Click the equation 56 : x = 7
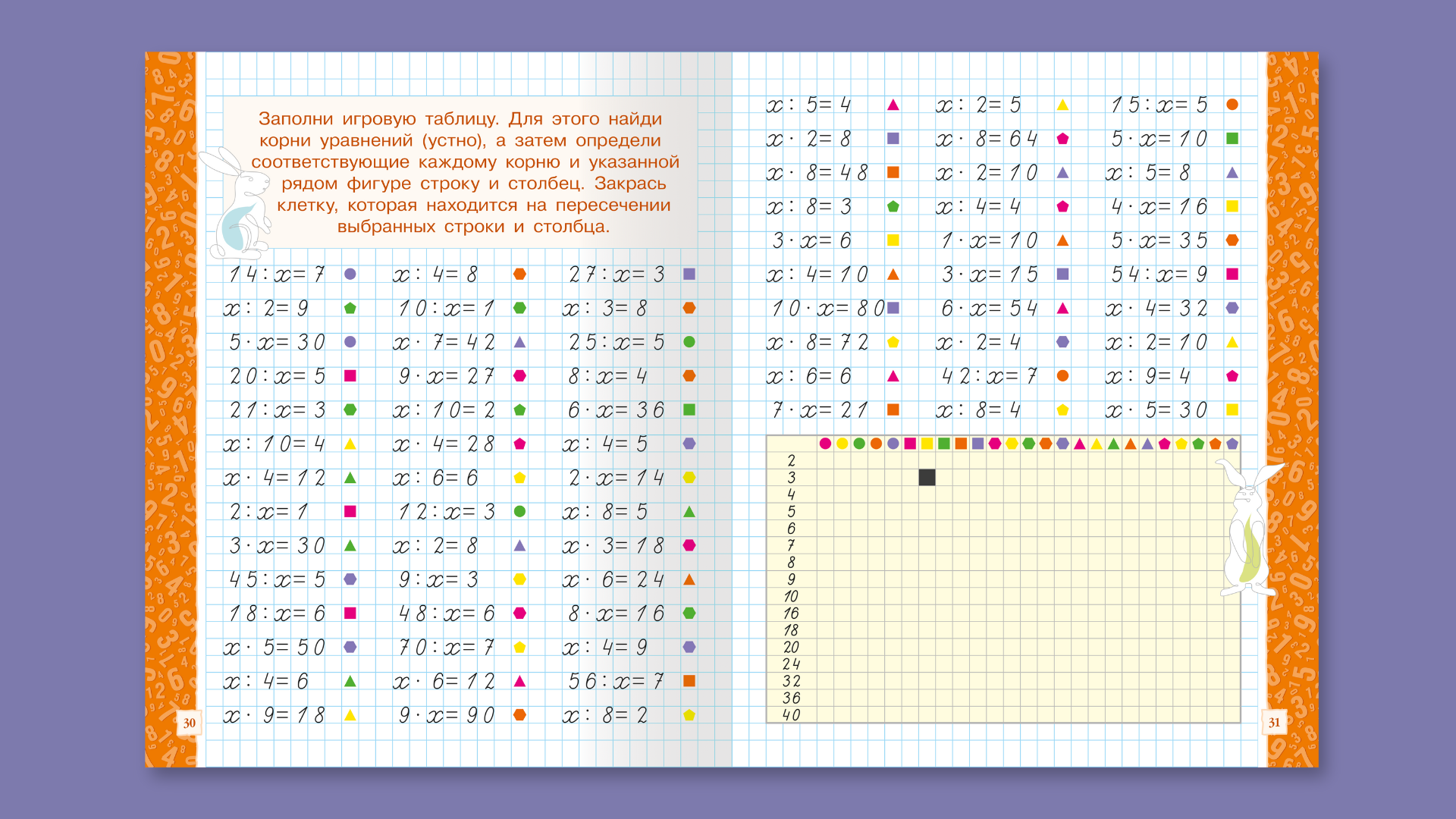The image size is (1456, 819). point(616,681)
